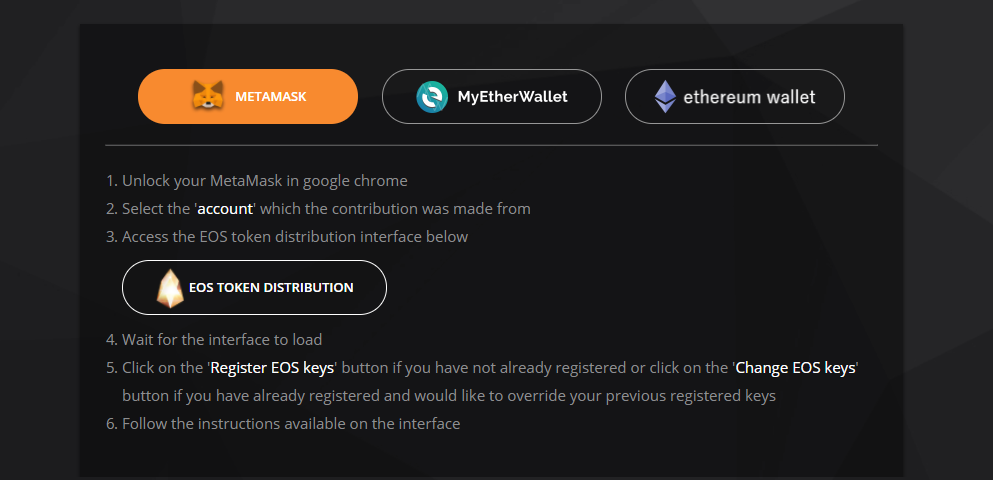Click the 'Register EOS keys' highlighted text
The width and height of the screenshot is (993, 480).
272,368
